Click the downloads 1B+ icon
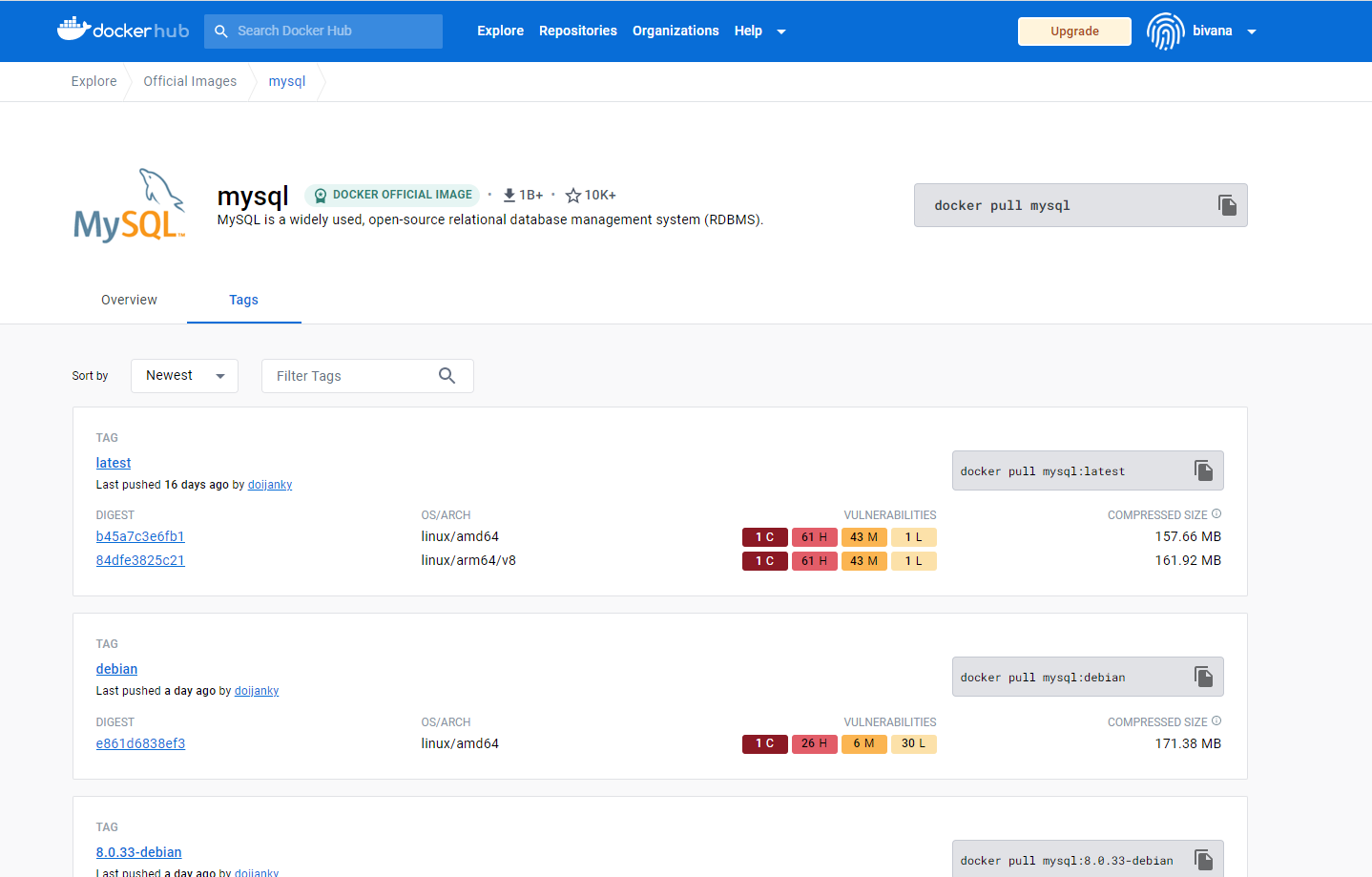This screenshot has width=1372, height=877. click(509, 195)
